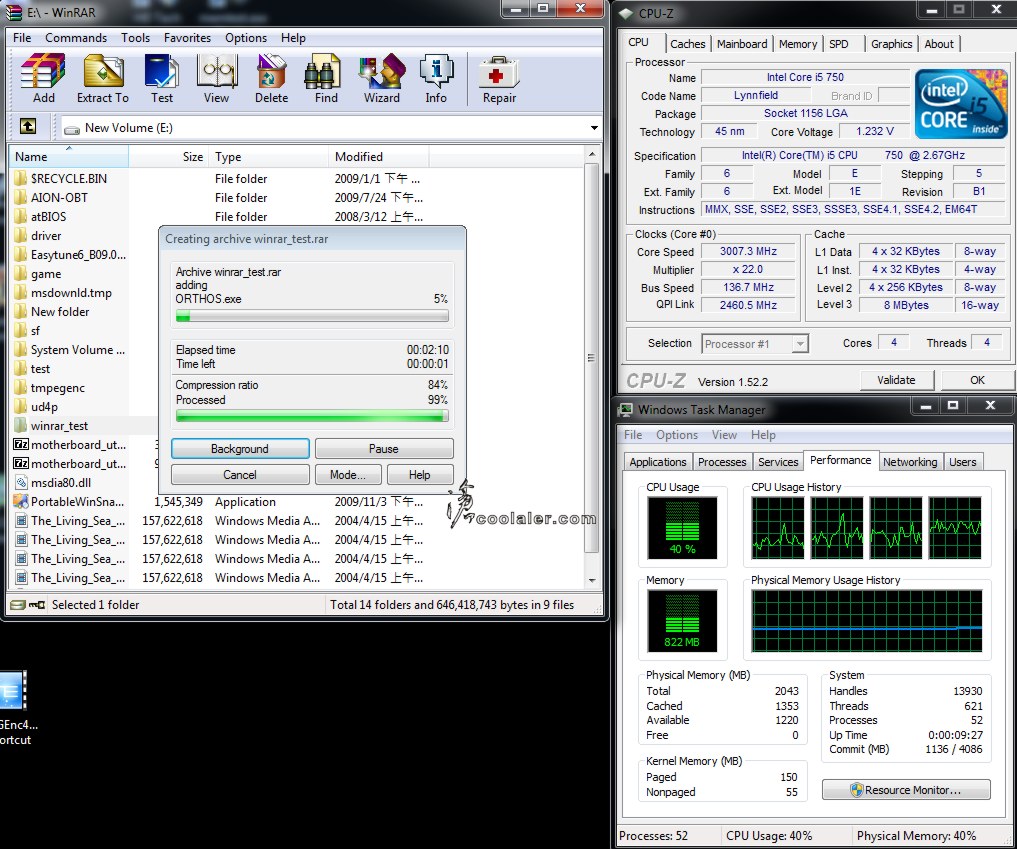Open the WinRAR Favorites menu
Viewport: 1017px width, 849px height.
pos(187,38)
